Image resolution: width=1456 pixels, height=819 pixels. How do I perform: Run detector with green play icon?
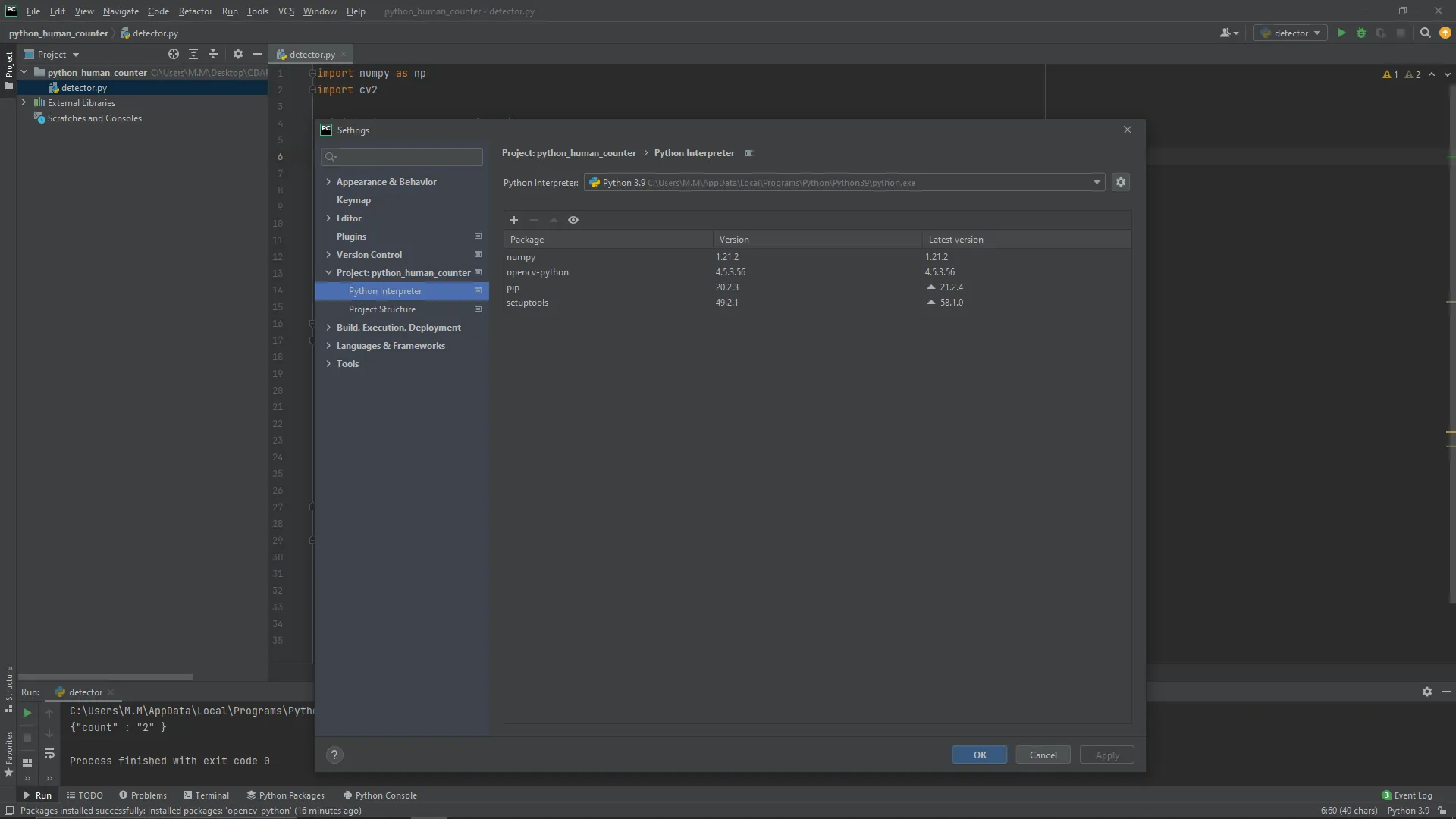click(x=1341, y=33)
